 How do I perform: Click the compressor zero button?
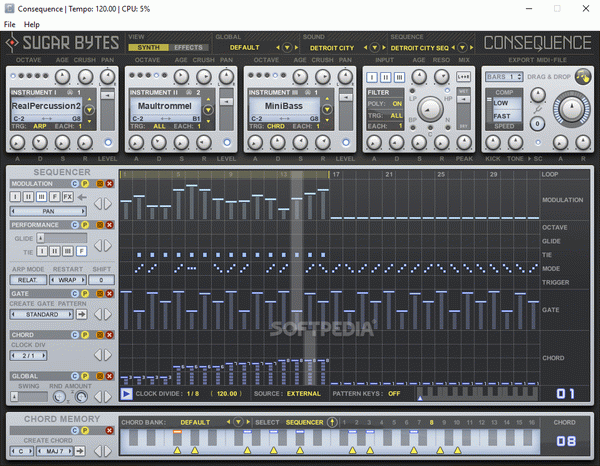click(x=537, y=124)
